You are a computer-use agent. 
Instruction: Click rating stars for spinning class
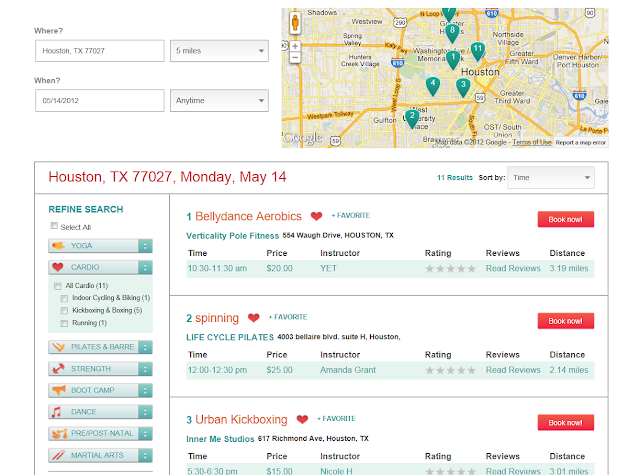pyautogui.click(x=451, y=370)
